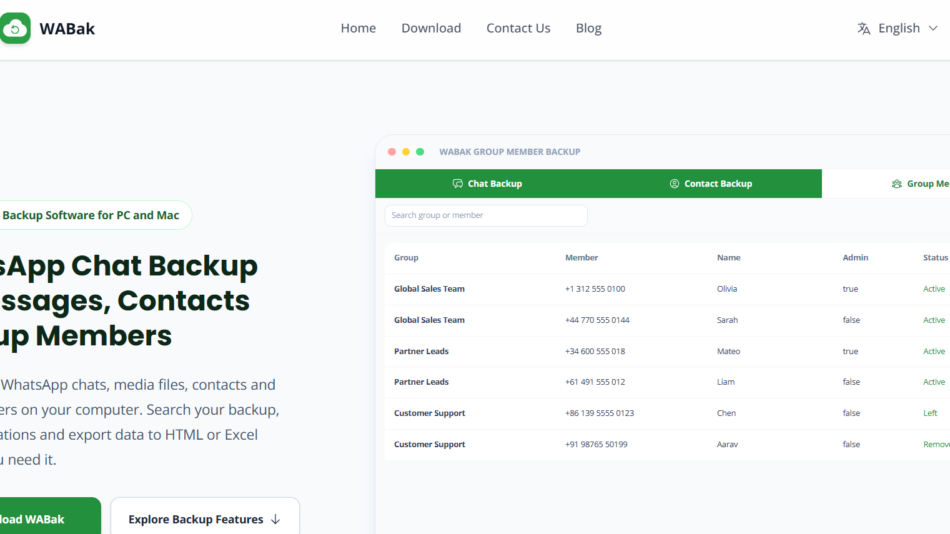
Task: Expand the language chevron arrow
Action: tap(933, 28)
